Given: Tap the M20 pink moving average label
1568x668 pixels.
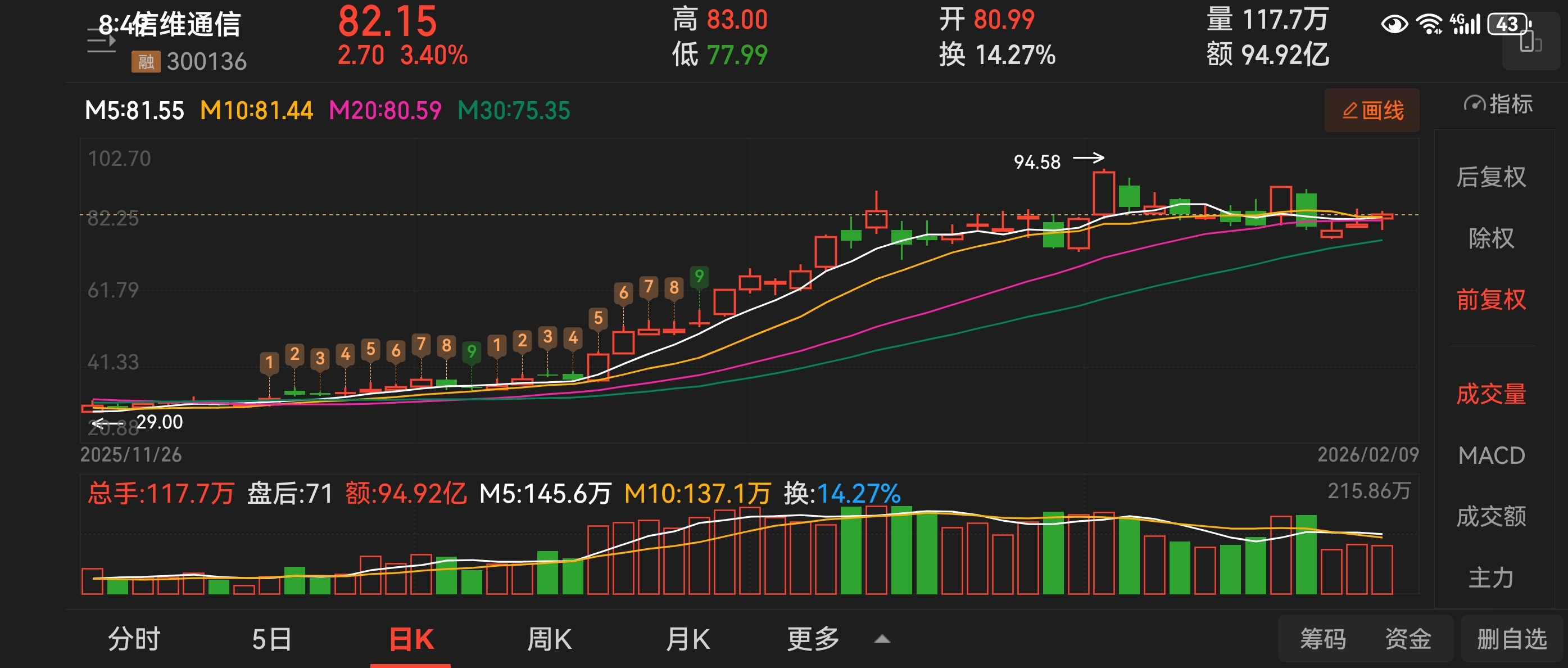Looking at the screenshot, I should 385,111.
